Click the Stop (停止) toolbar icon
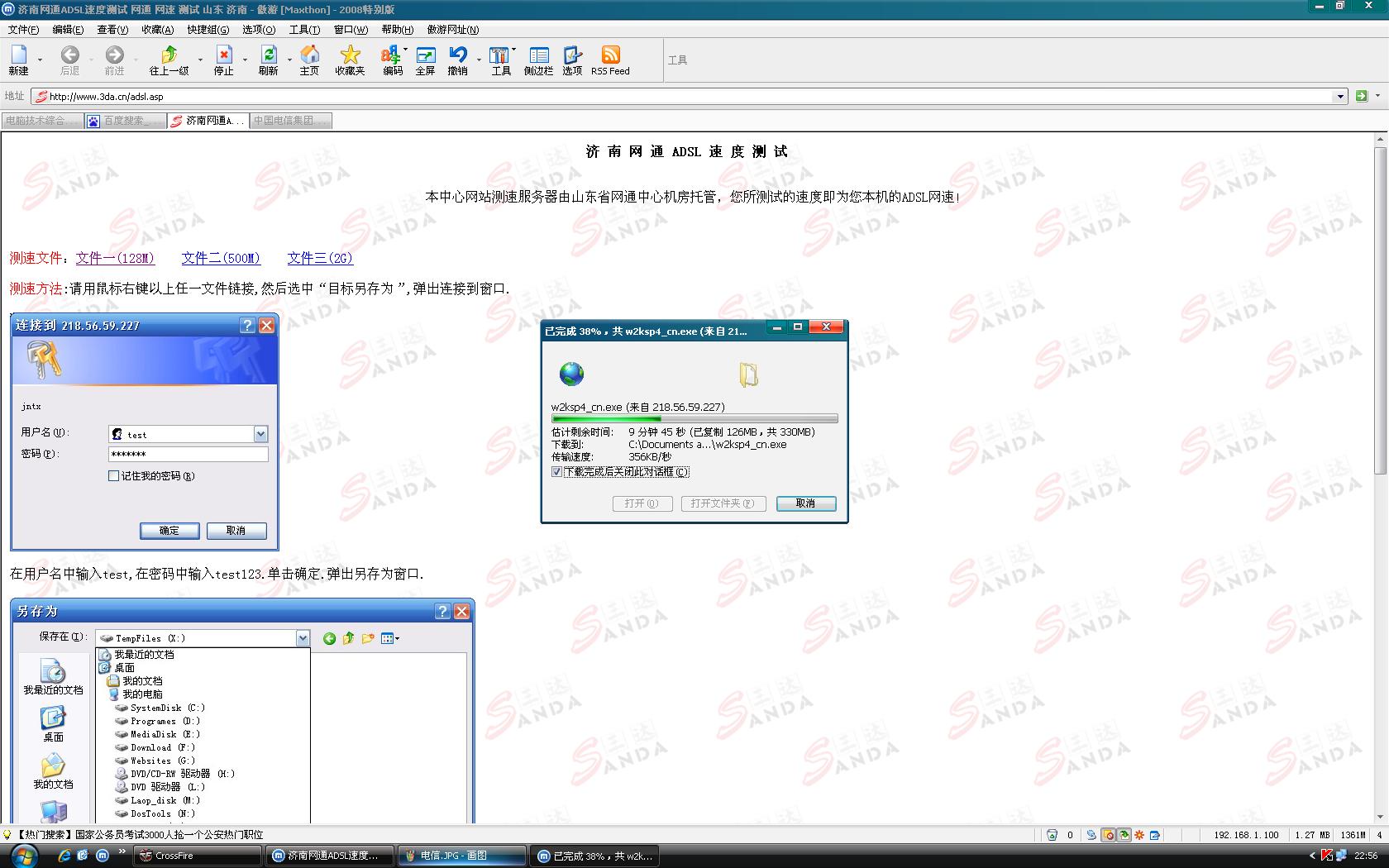Viewport: 1389px width, 868px height. point(224,55)
